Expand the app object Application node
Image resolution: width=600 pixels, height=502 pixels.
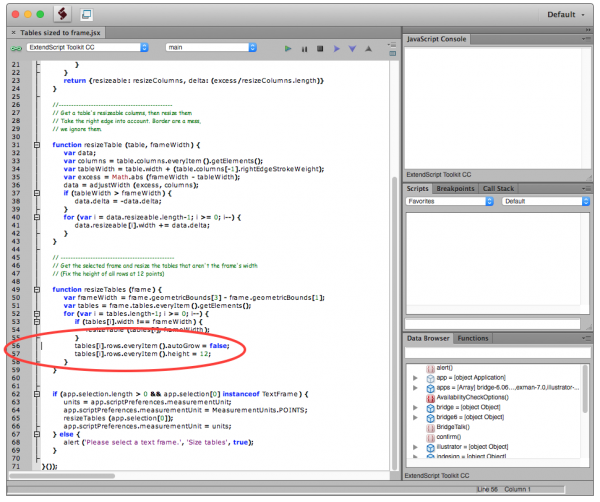pos(415,379)
